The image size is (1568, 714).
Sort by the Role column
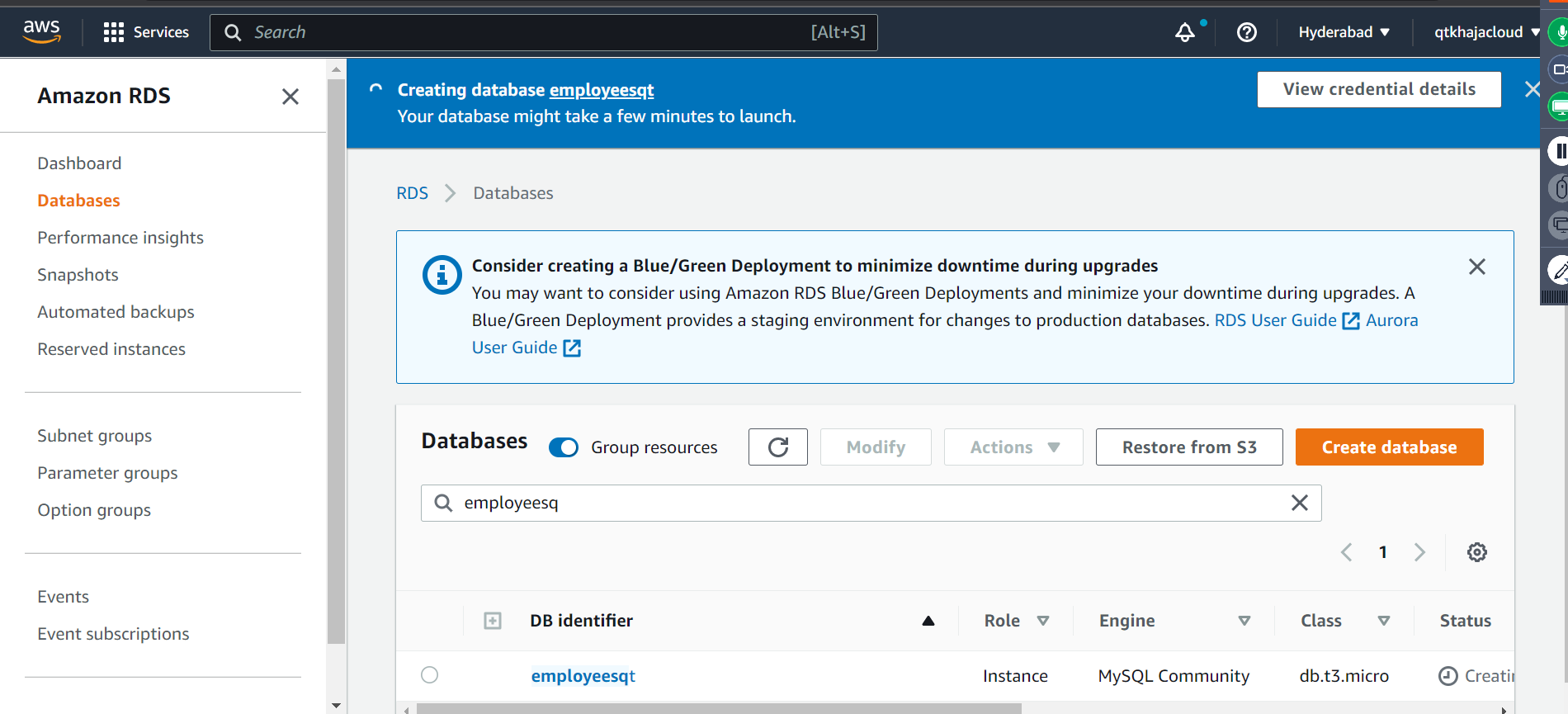[1017, 621]
